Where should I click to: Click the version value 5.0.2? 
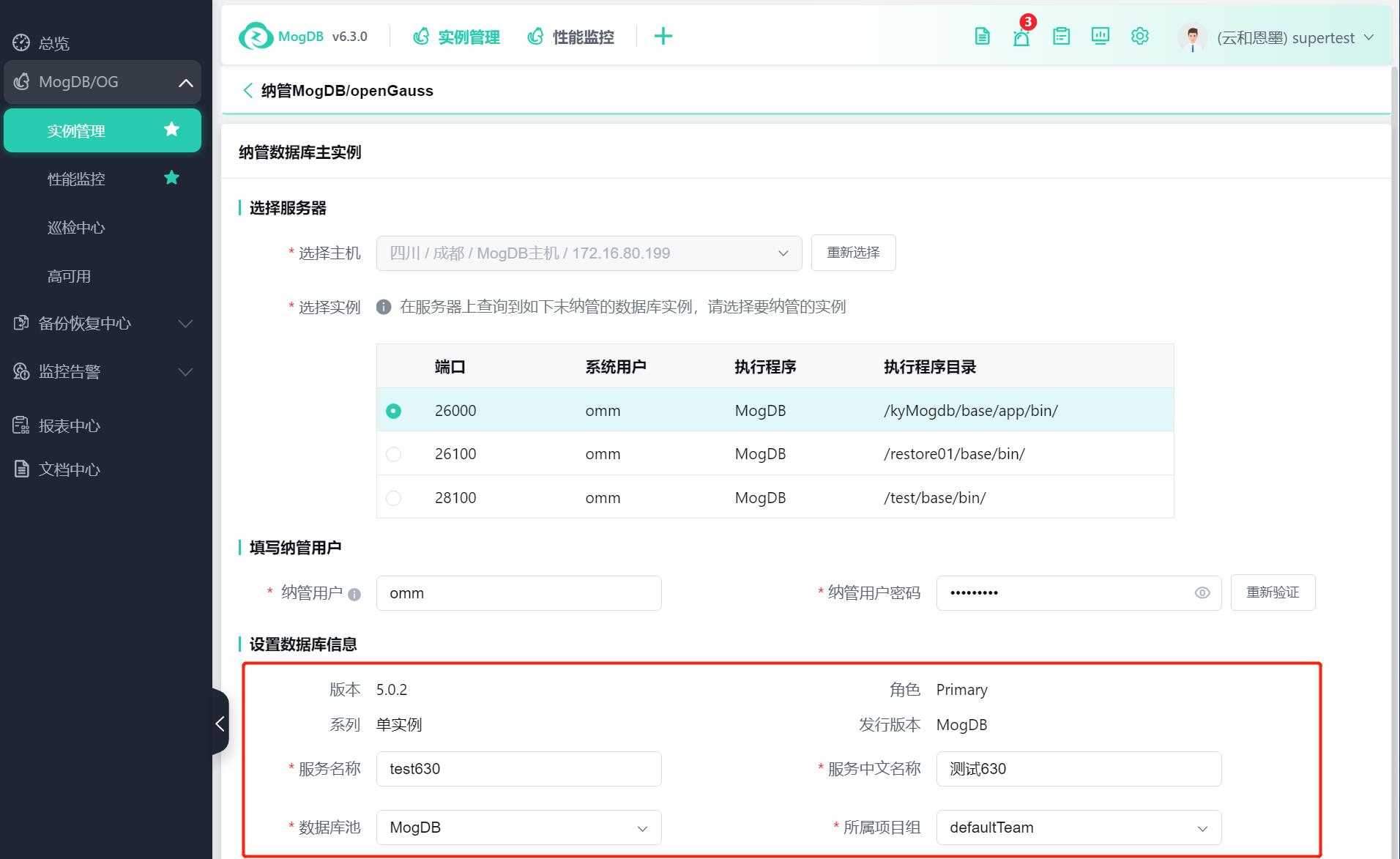(x=392, y=690)
